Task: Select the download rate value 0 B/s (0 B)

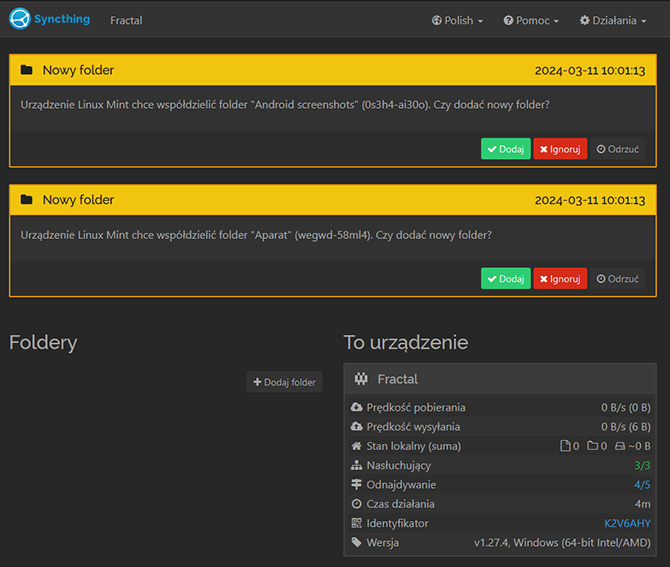Action: (x=626, y=408)
